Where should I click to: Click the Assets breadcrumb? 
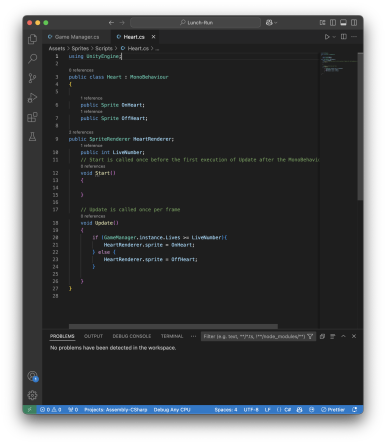[57, 48]
